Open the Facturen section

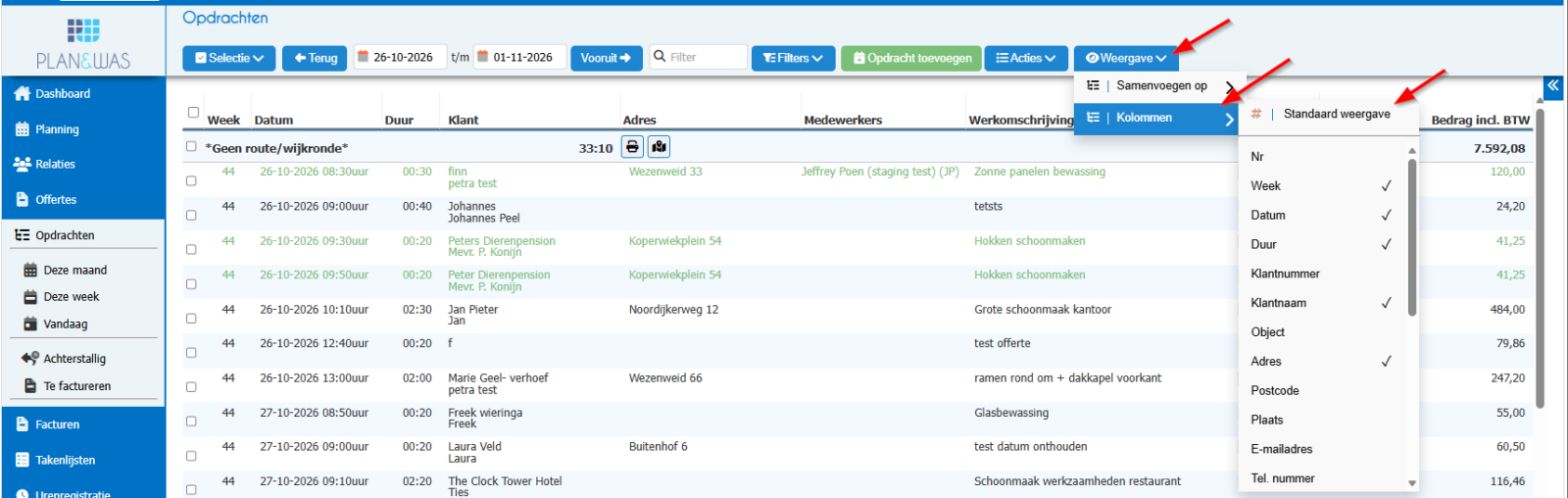[58, 424]
